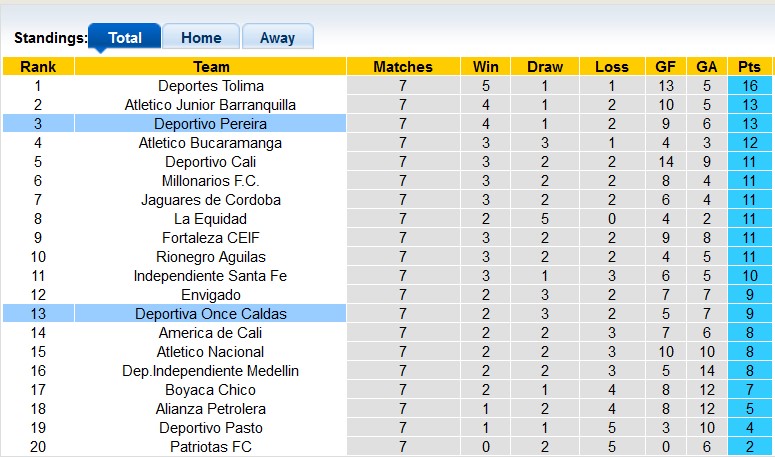Open Independiente Santa Fe team page
This screenshot has height=457, width=775.
[x=210, y=276]
